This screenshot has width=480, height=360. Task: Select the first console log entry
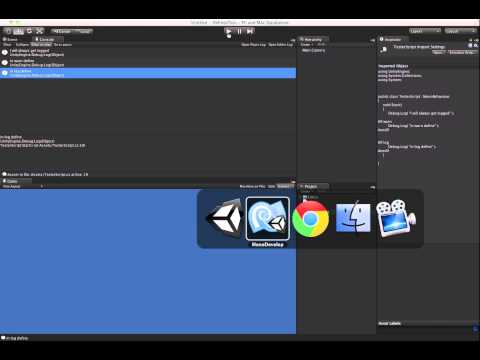[x=148, y=52]
